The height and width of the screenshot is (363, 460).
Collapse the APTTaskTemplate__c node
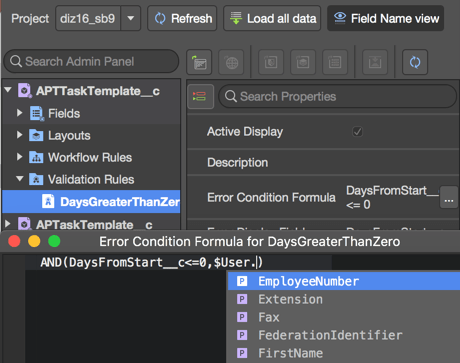[x=8, y=90]
